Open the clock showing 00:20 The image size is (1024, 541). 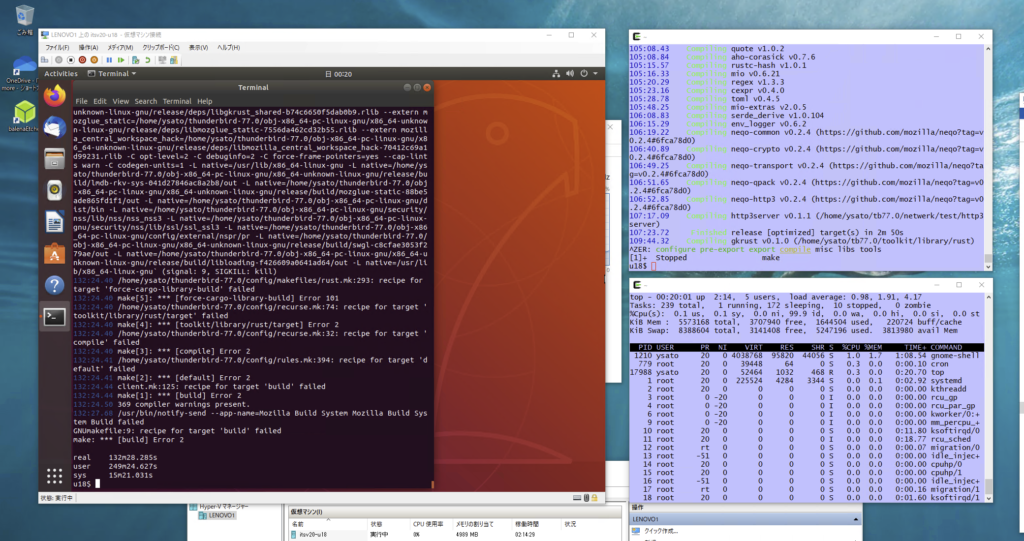342,73
